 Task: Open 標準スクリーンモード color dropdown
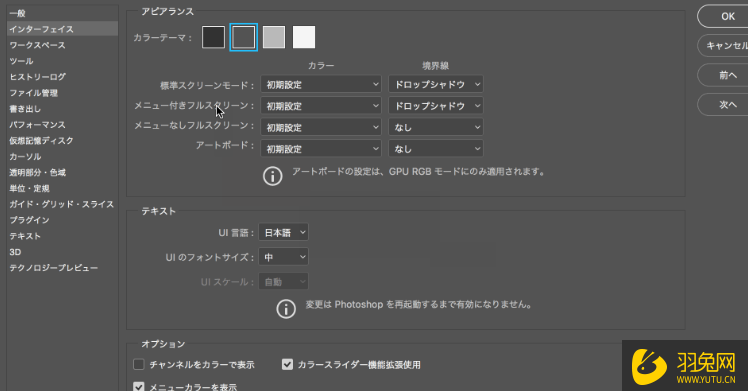(321, 84)
